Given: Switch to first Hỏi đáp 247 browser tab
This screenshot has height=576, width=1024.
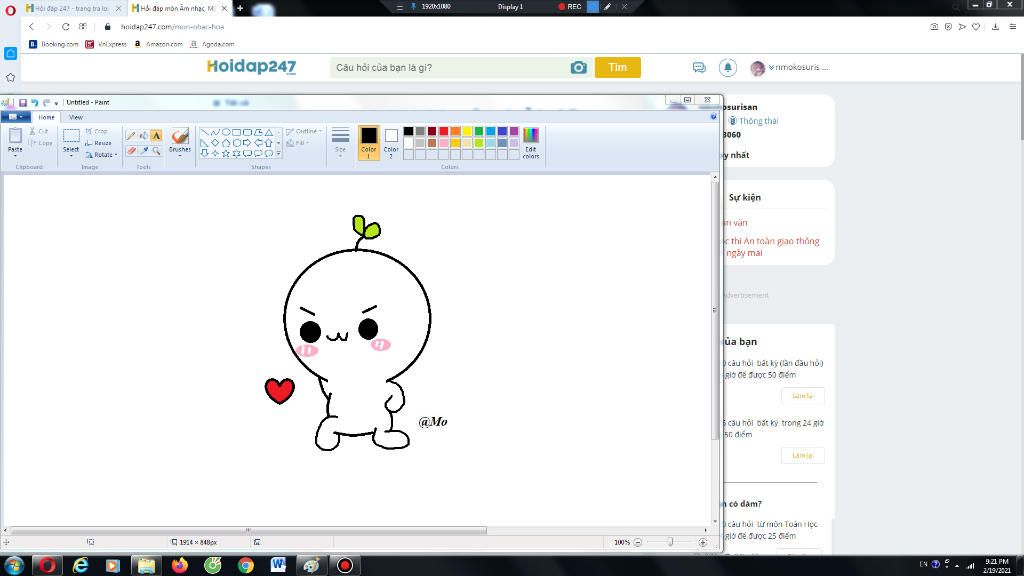Looking at the screenshot, I should pos(72,8).
